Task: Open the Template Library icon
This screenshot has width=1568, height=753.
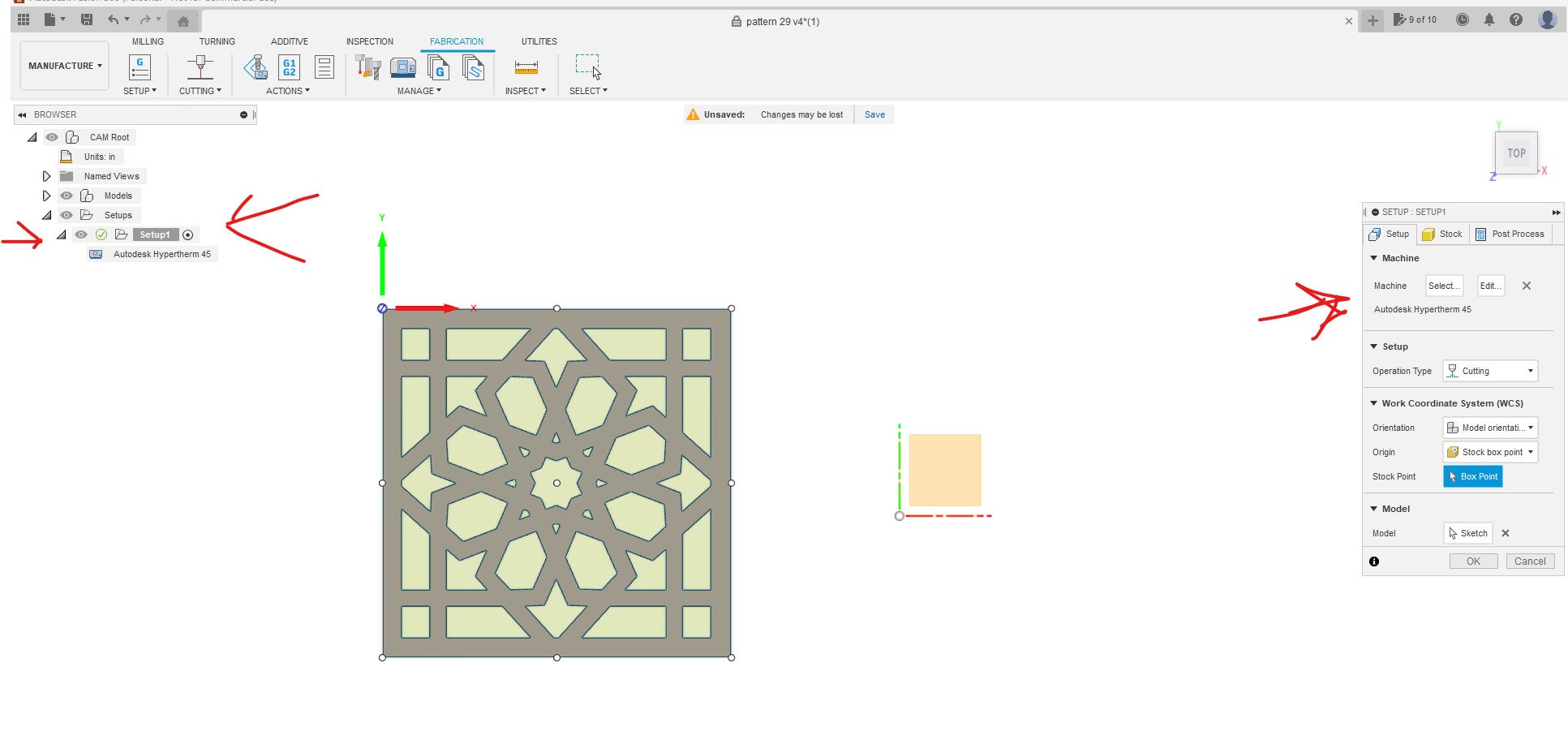Action: coord(473,67)
